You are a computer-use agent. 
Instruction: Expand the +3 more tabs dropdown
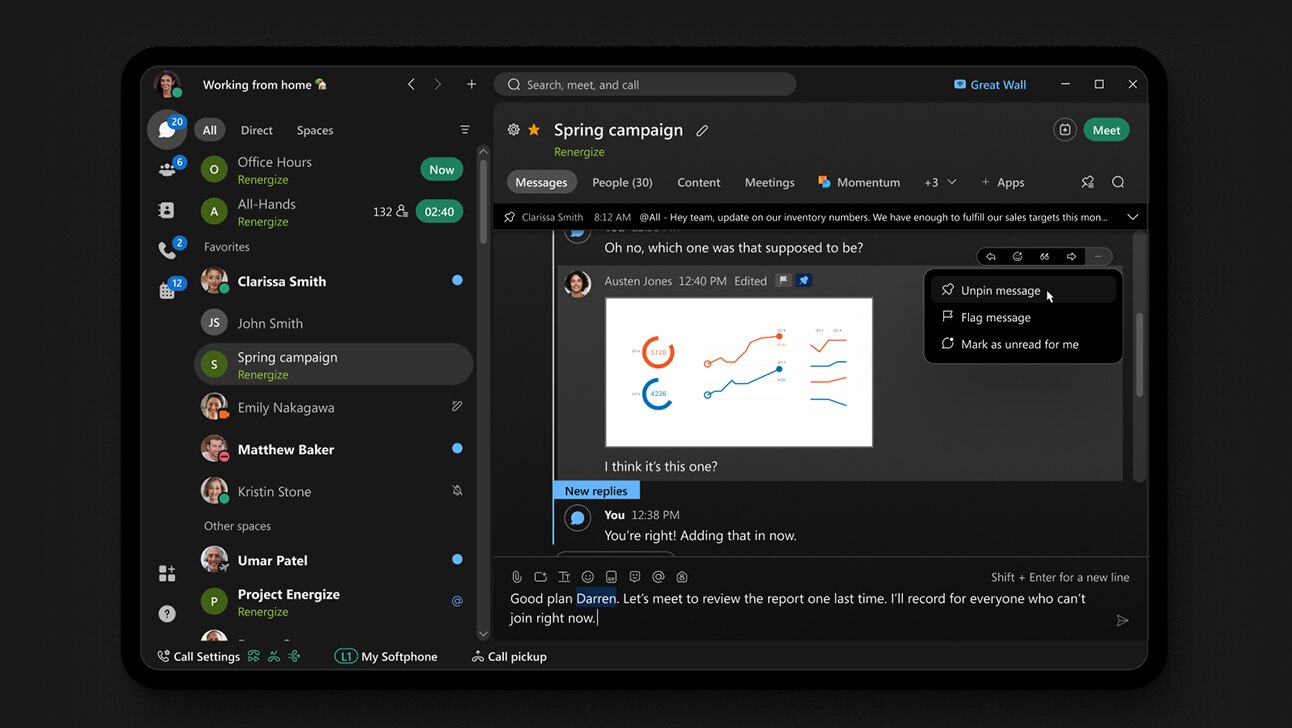(x=940, y=182)
